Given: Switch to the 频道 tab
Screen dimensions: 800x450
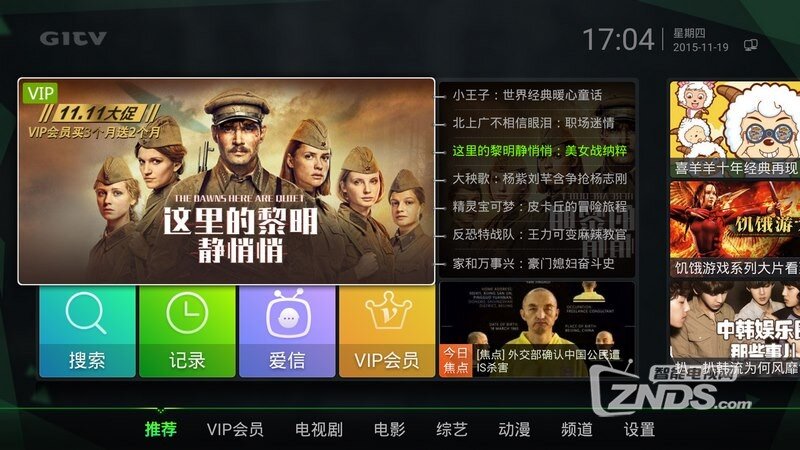Looking at the screenshot, I should click(577, 429).
